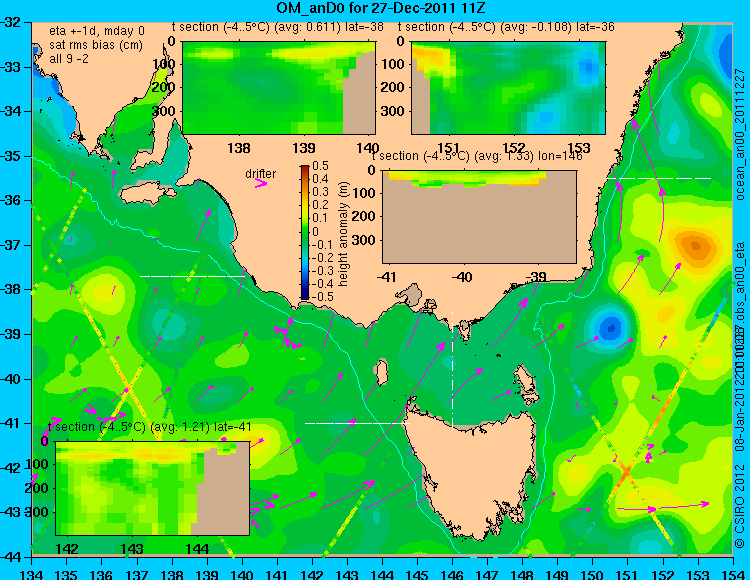Click the -38 latitude axis label

point(11,290)
